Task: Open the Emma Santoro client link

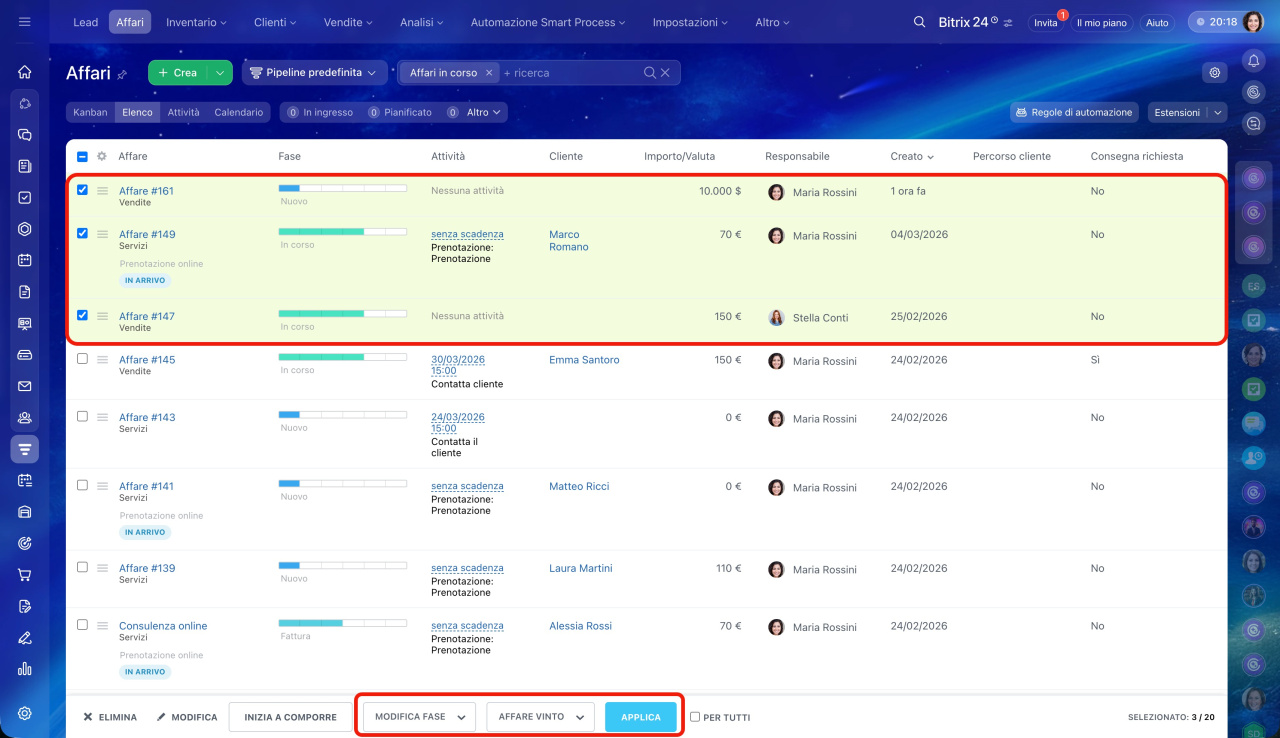Action: pos(584,360)
